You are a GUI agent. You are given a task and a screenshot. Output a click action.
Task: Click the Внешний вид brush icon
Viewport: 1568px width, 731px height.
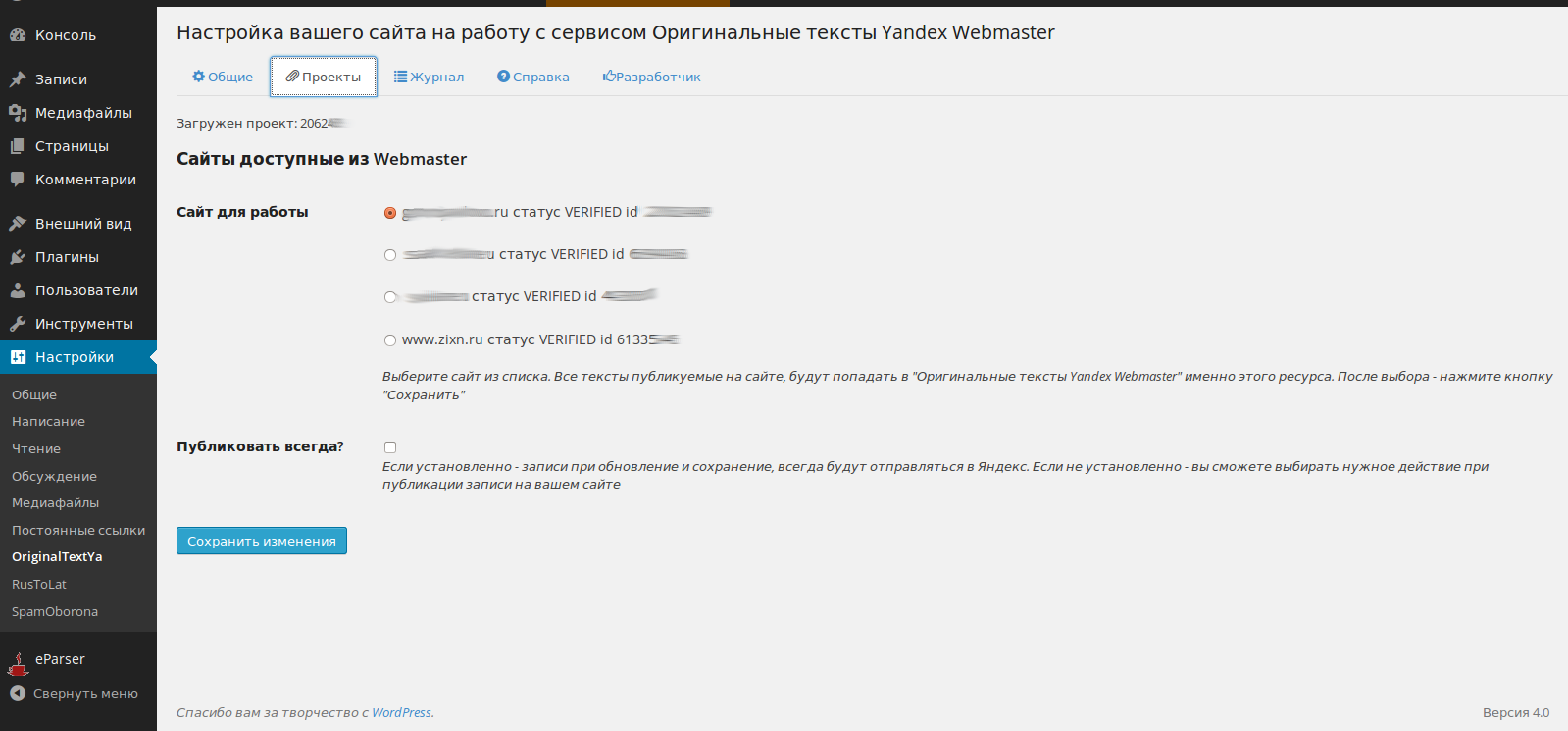(x=18, y=224)
